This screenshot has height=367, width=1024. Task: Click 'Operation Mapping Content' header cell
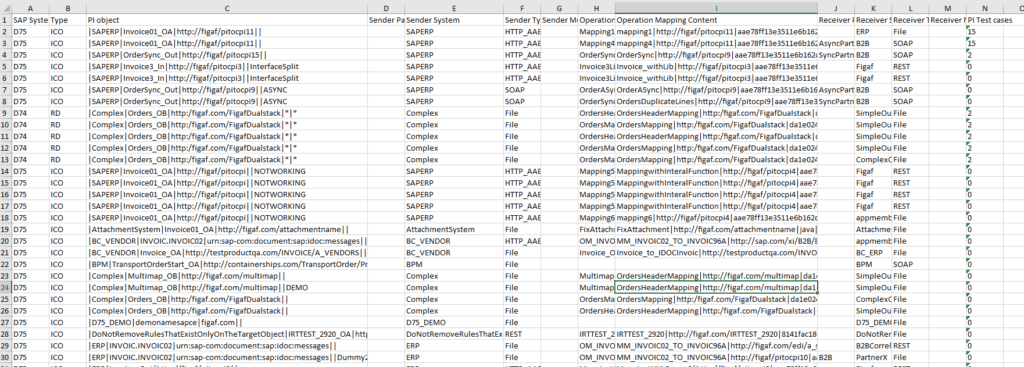(716, 20)
